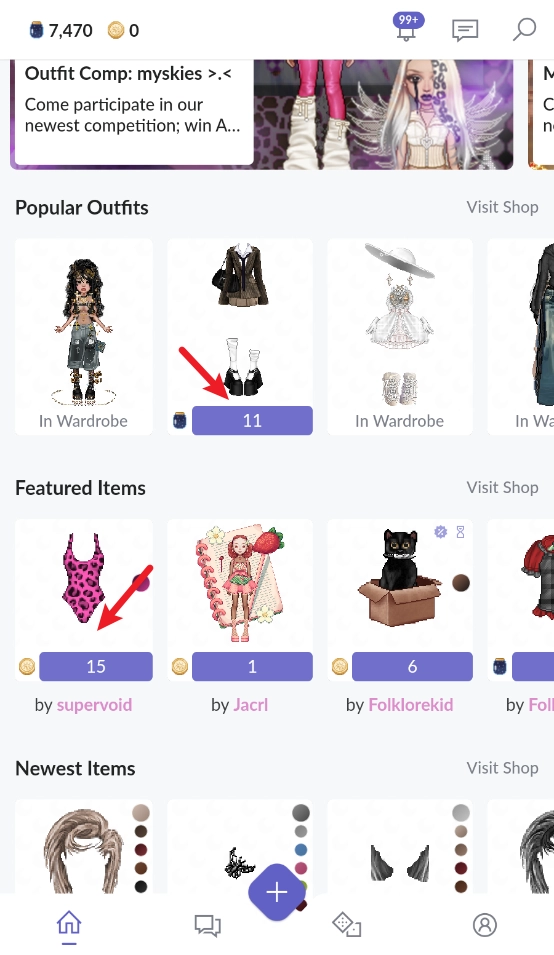Click Visit Shop next to Popular Outfits

[x=502, y=207]
